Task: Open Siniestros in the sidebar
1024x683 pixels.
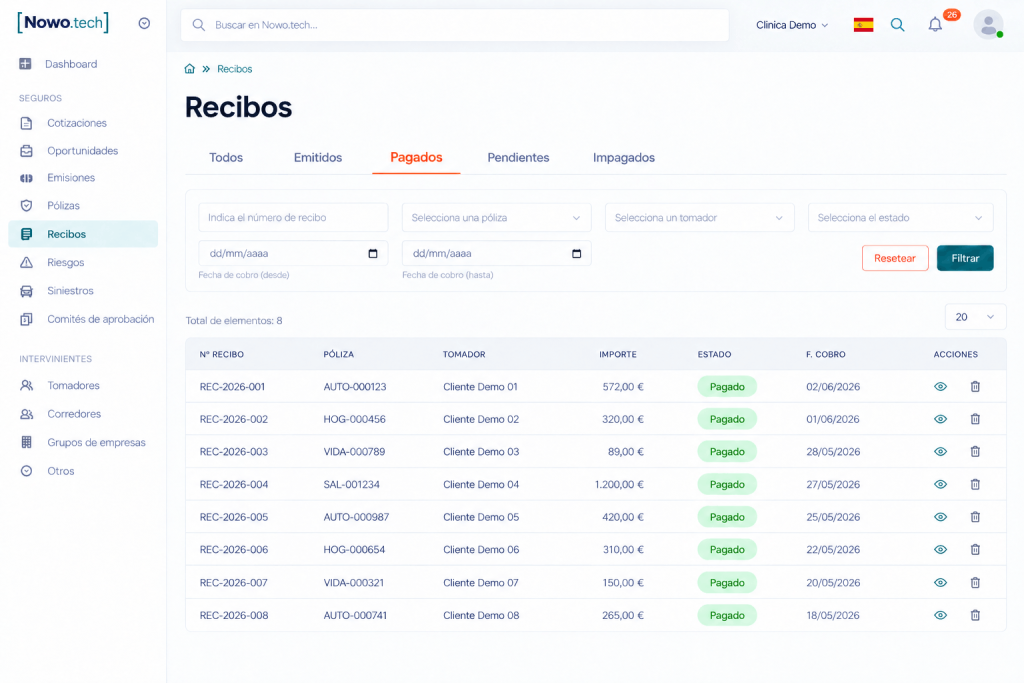Action: (x=83, y=291)
